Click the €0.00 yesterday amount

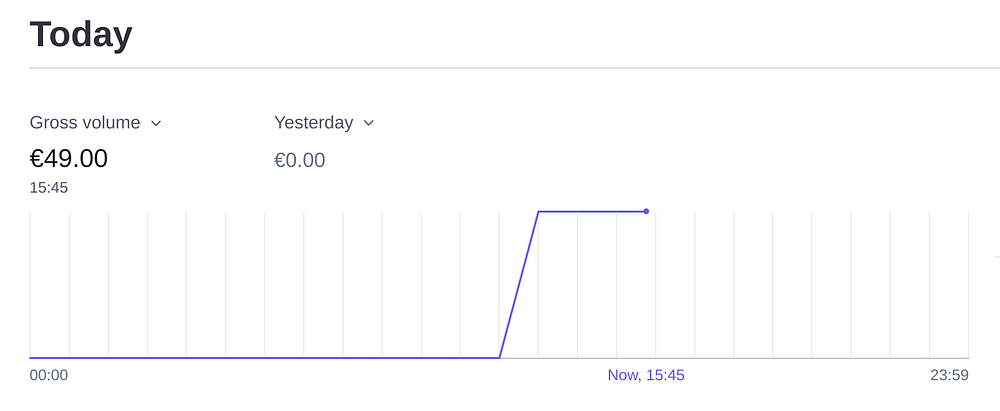[299, 160]
